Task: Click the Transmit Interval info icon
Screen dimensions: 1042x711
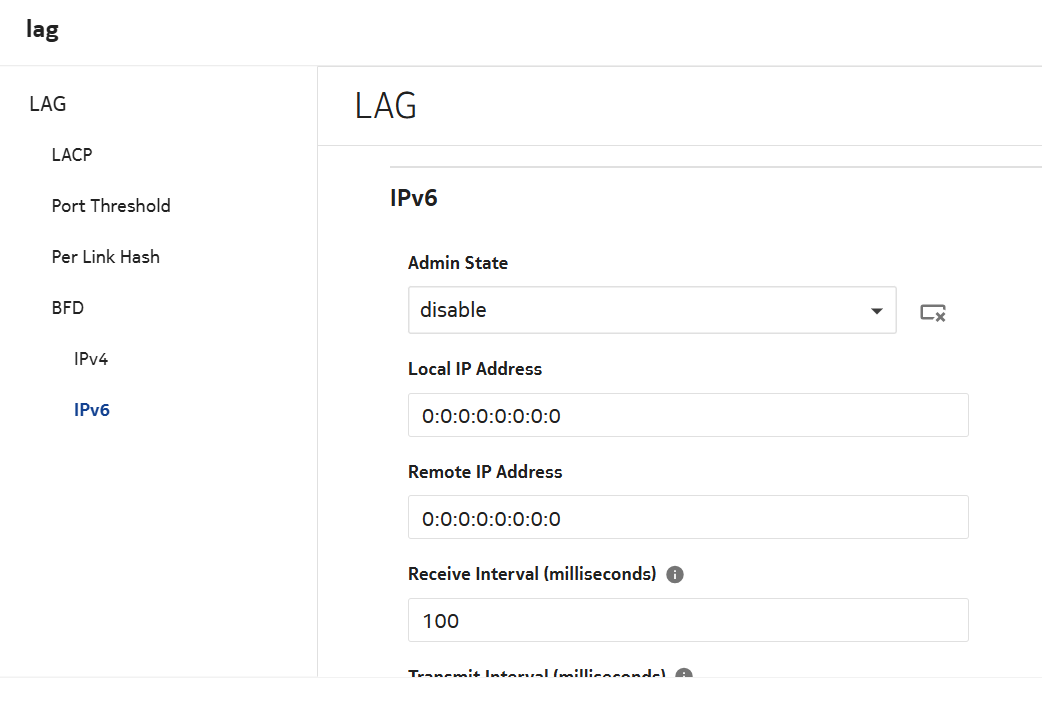Action: 684,675
